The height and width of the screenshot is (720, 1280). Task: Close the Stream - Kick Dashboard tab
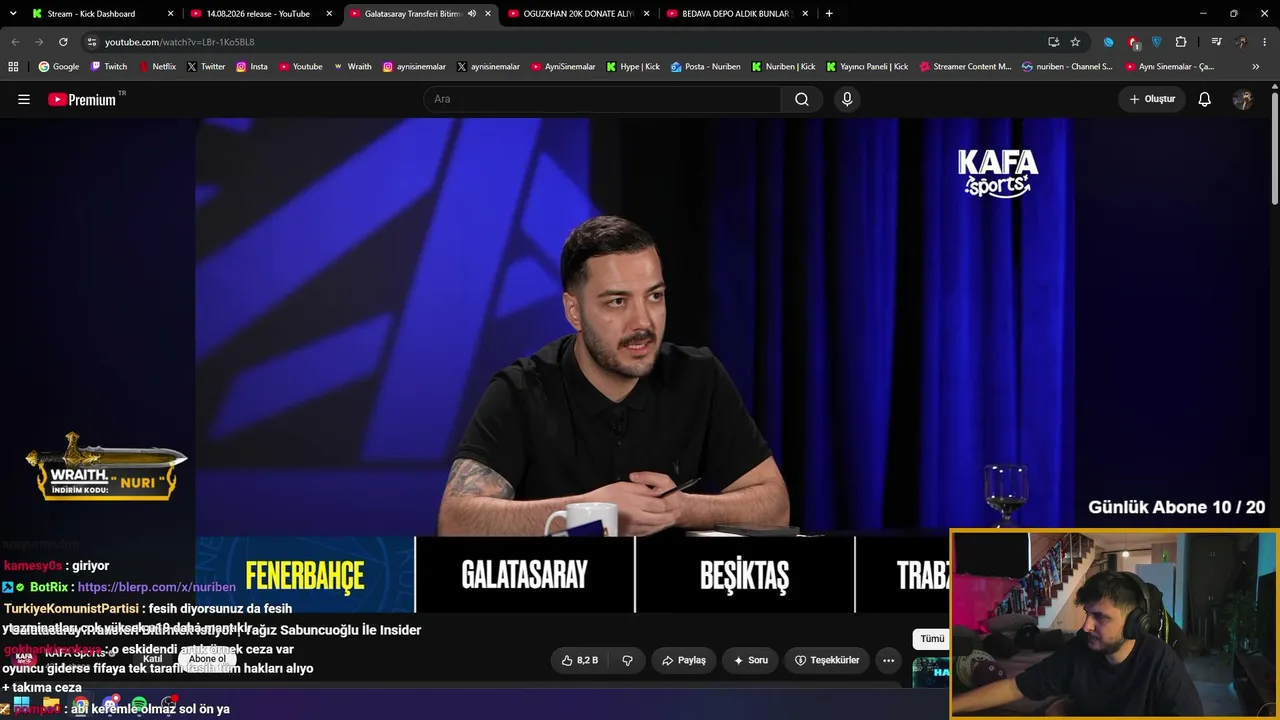(170, 14)
